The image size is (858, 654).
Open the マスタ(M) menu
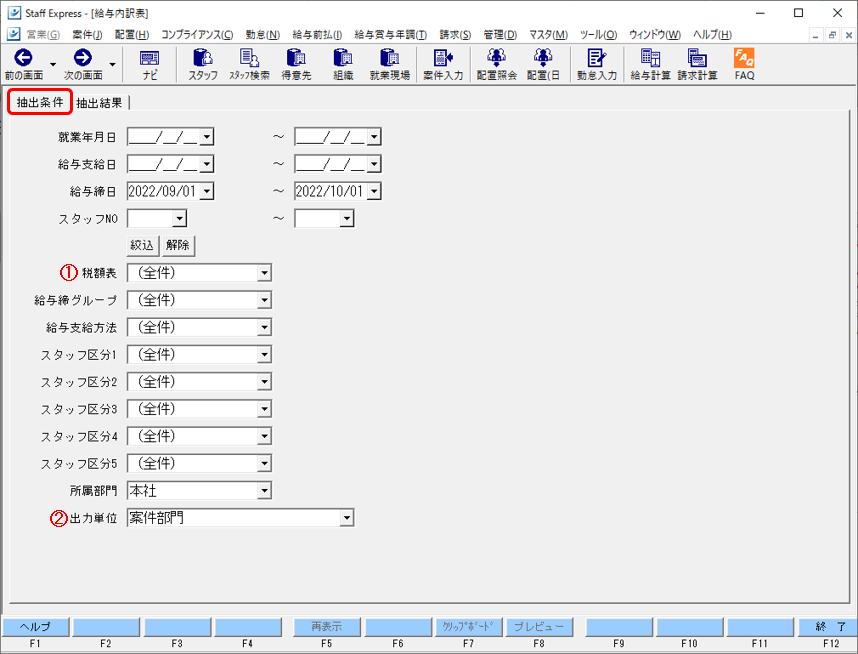(x=548, y=34)
